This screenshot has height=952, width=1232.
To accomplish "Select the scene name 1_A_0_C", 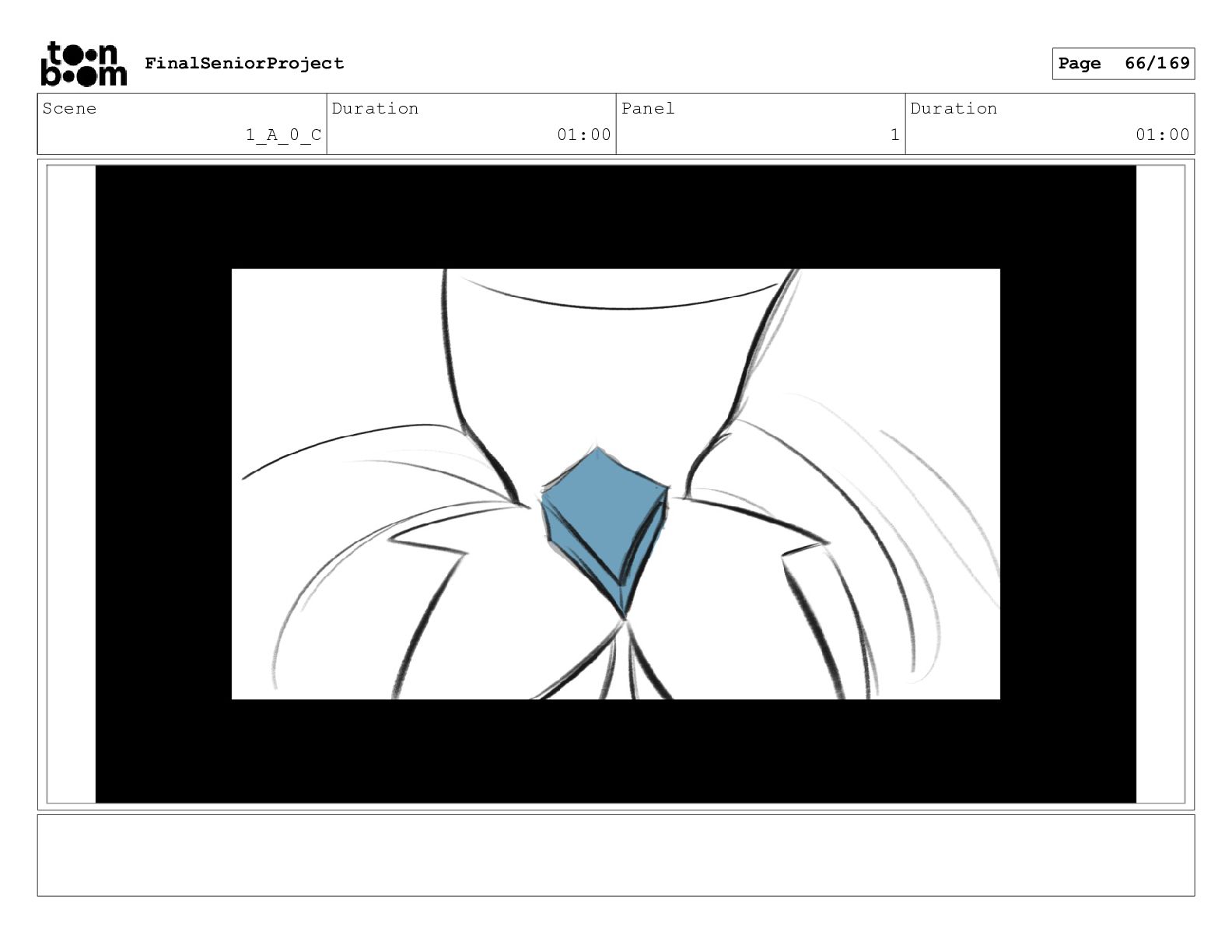I will (283, 135).
